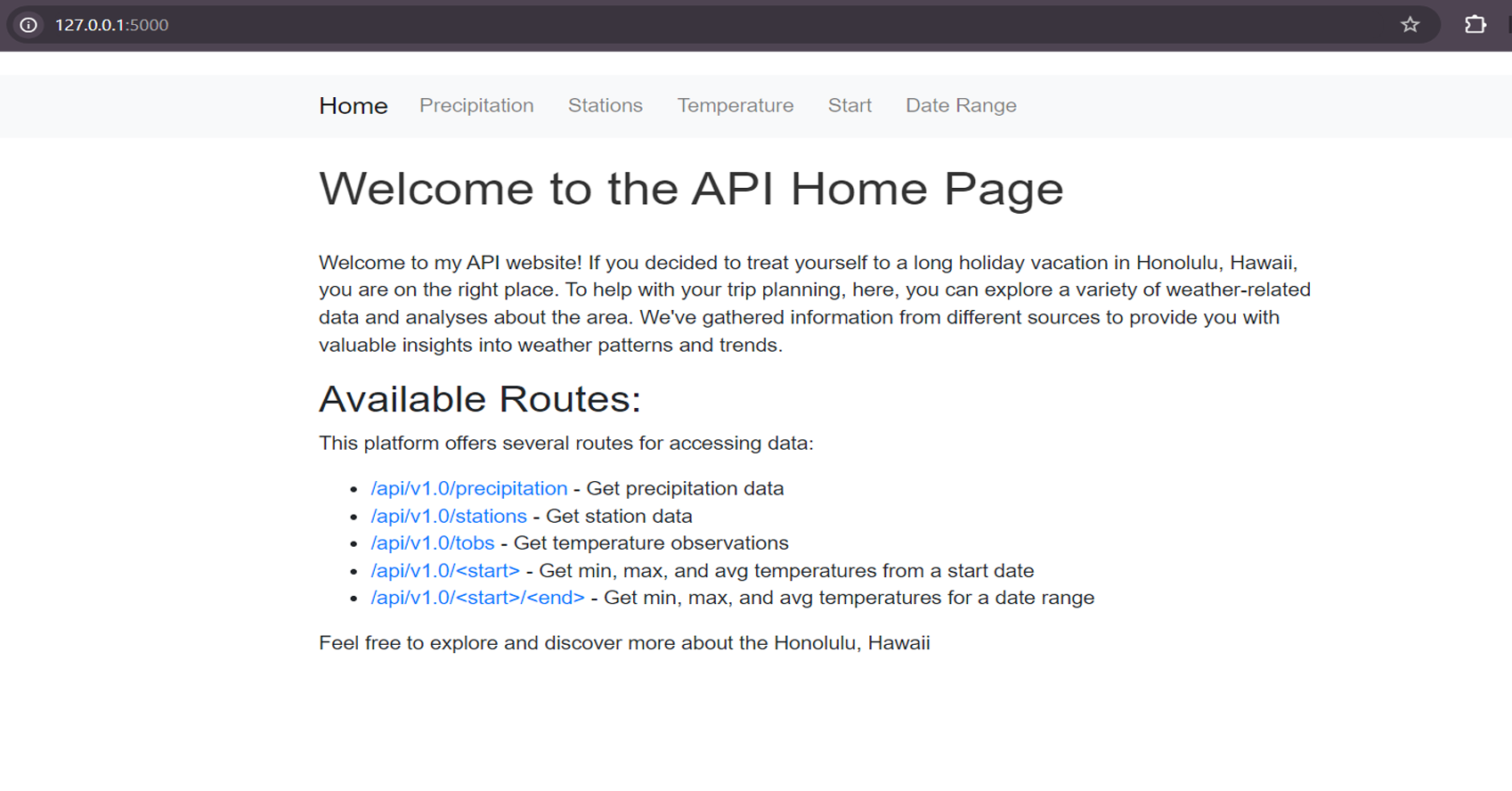Viewport: 1512px width, 791px height.
Task: Click the /api/v1.0/tobs route link
Action: coord(432,543)
